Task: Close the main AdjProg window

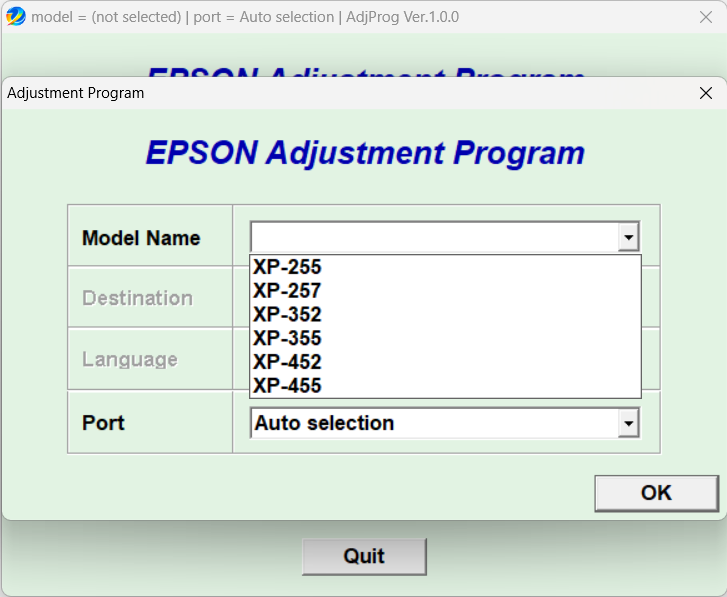Action: 705,17
